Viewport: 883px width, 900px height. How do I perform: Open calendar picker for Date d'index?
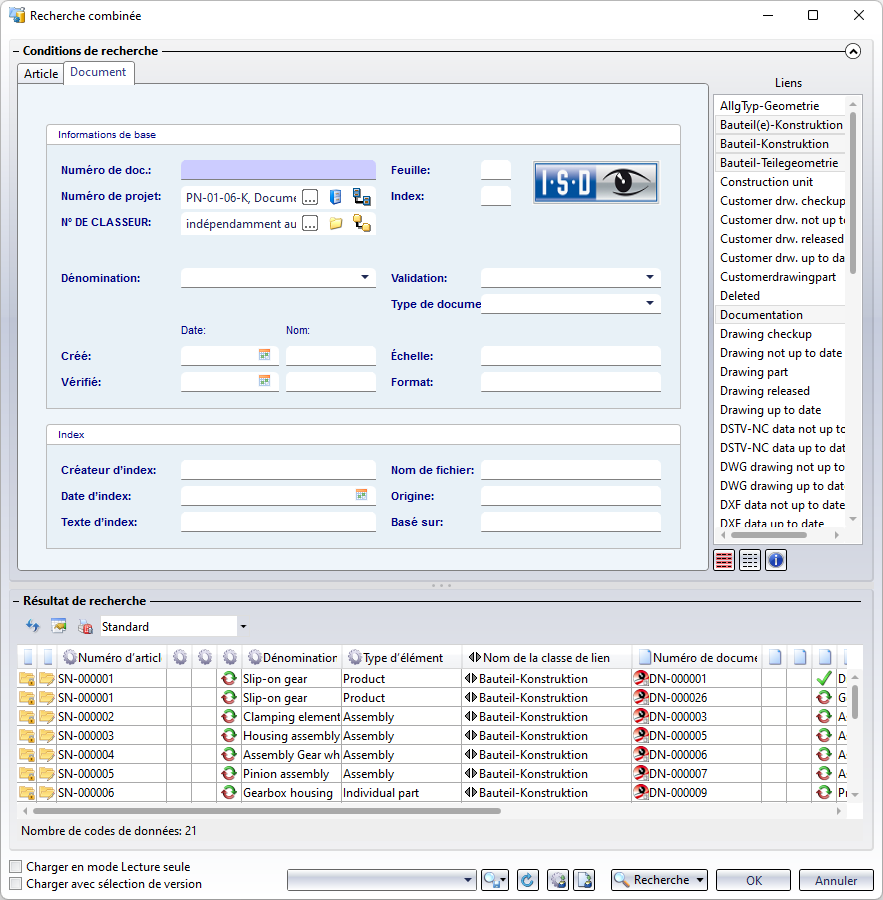pos(362,495)
